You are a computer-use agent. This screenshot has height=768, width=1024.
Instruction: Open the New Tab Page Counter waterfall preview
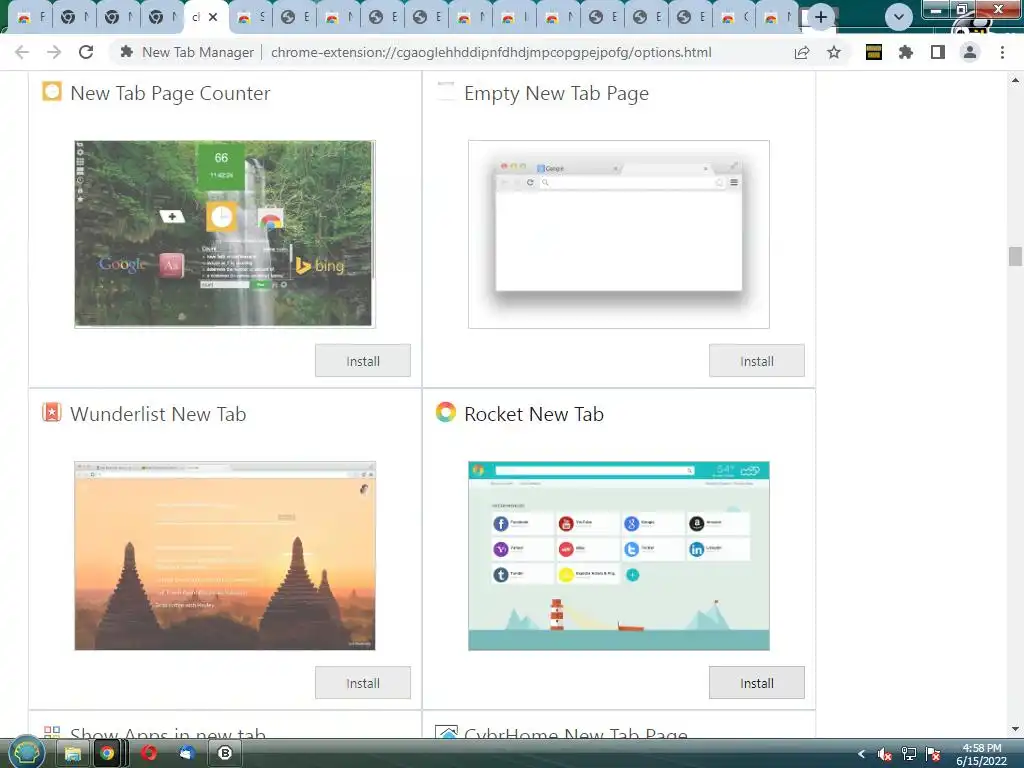tap(225, 234)
